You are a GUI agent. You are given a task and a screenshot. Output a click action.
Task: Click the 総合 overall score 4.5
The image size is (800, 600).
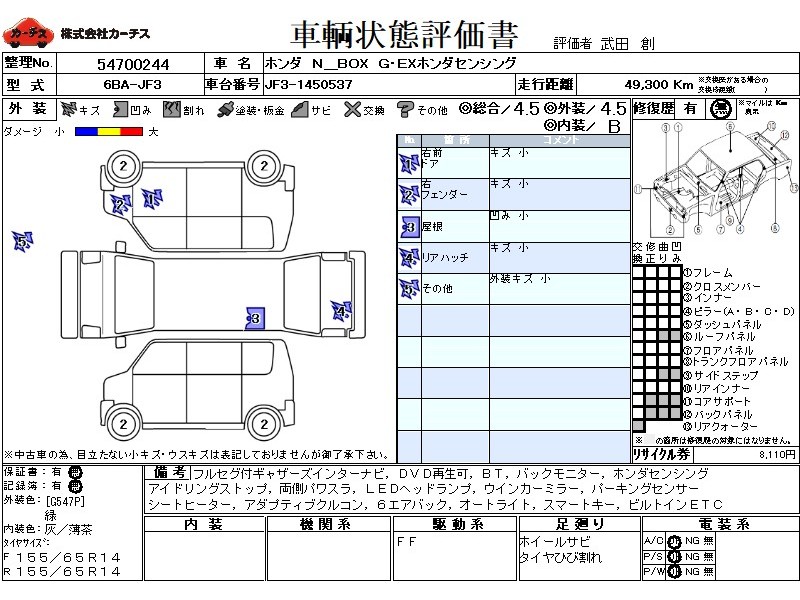(526, 109)
